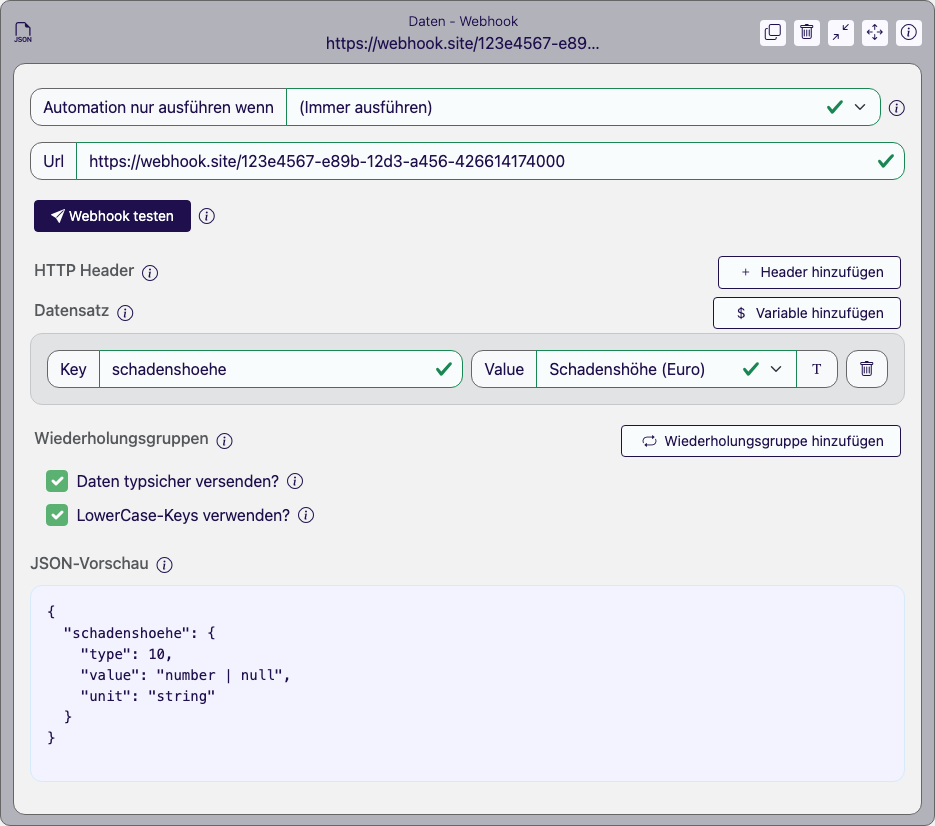935x826 pixels.
Task: Open the Schadenshöhe (Euro) value dropdown
Action: pyautogui.click(x=666, y=369)
